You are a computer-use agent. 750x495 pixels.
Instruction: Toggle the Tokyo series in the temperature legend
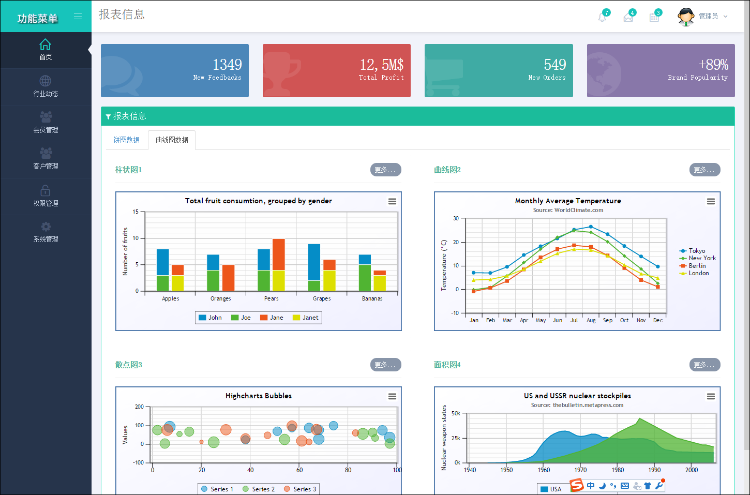(694, 250)
